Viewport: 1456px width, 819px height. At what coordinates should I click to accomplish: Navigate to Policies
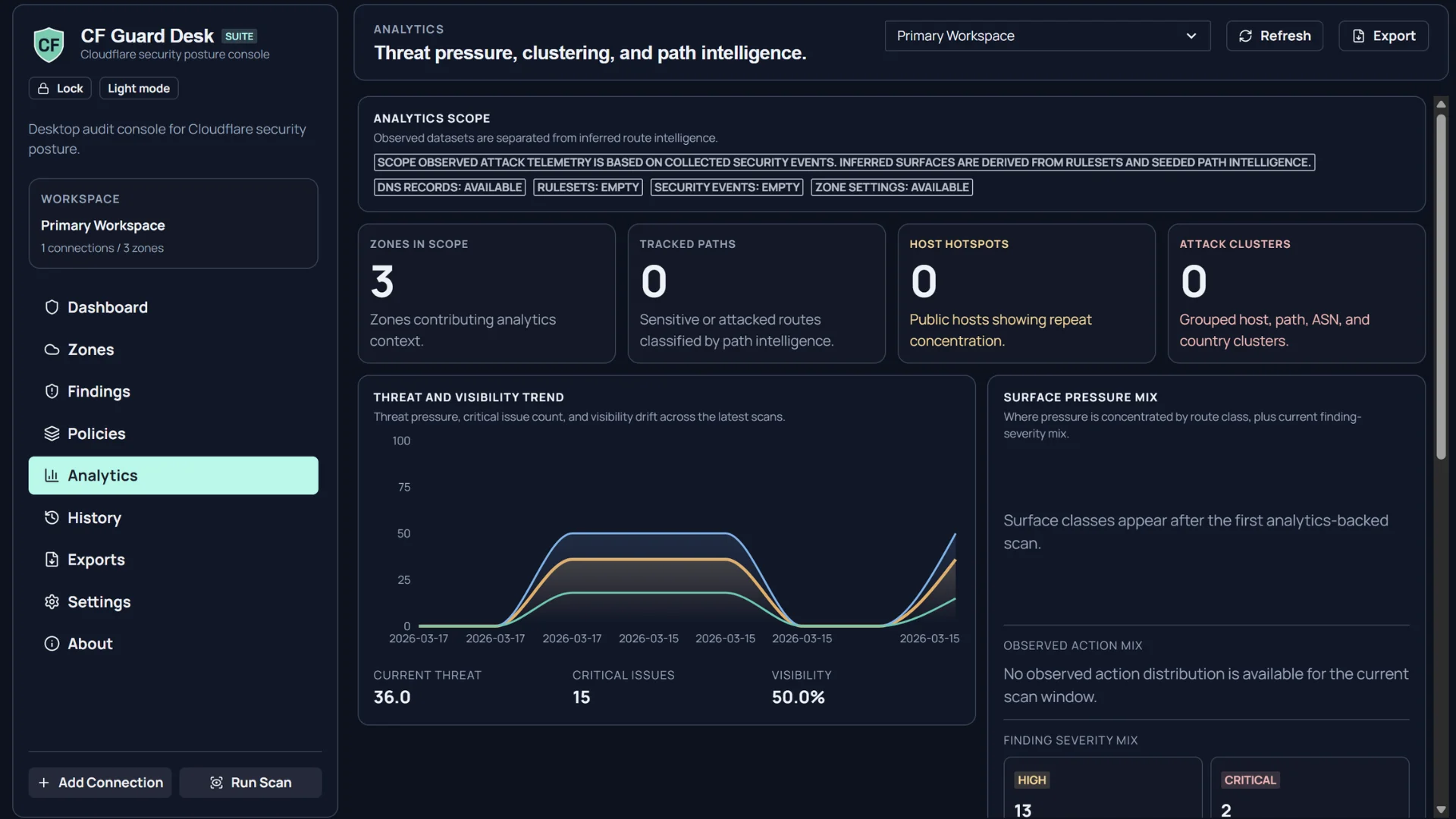(x=174, y=434)
